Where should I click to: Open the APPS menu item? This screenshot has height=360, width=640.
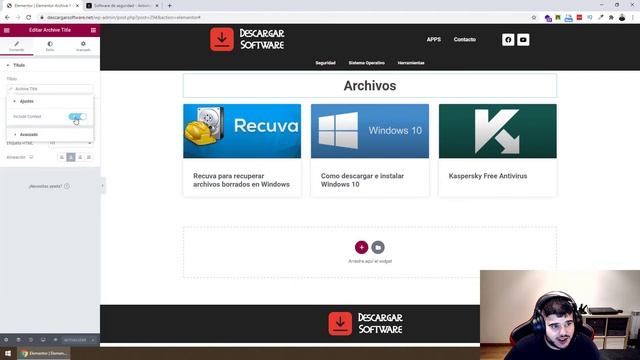tap(433, 40)
